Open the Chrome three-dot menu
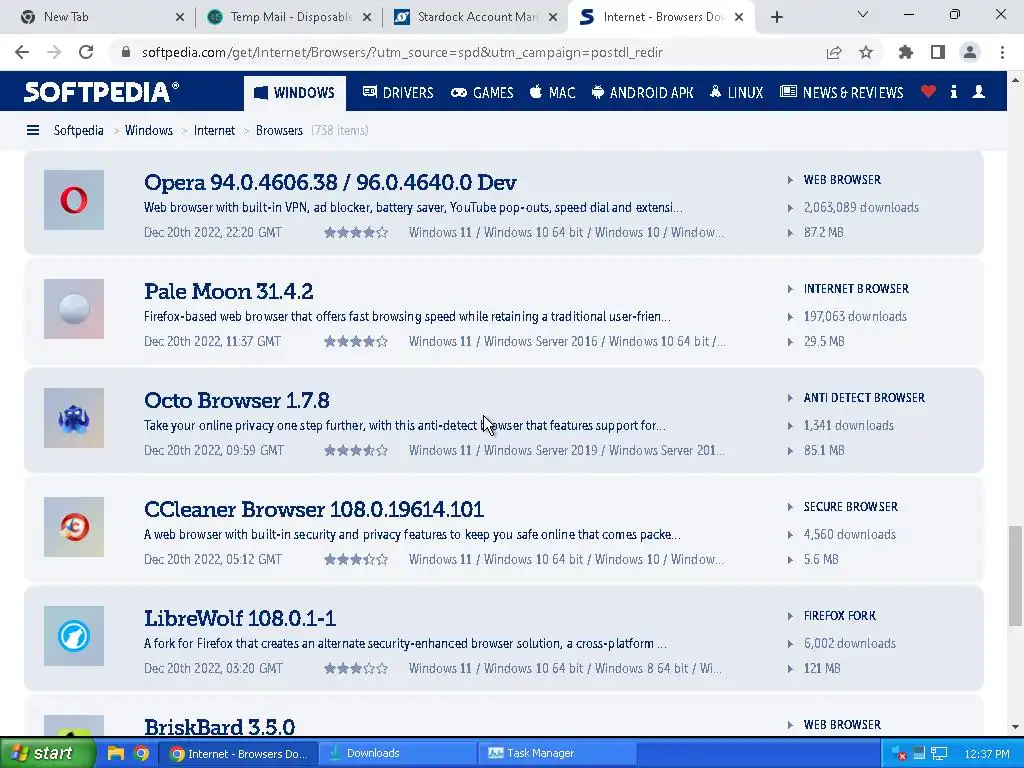The width and height of the screenshot is (1024, 768). coord(1002,53)
